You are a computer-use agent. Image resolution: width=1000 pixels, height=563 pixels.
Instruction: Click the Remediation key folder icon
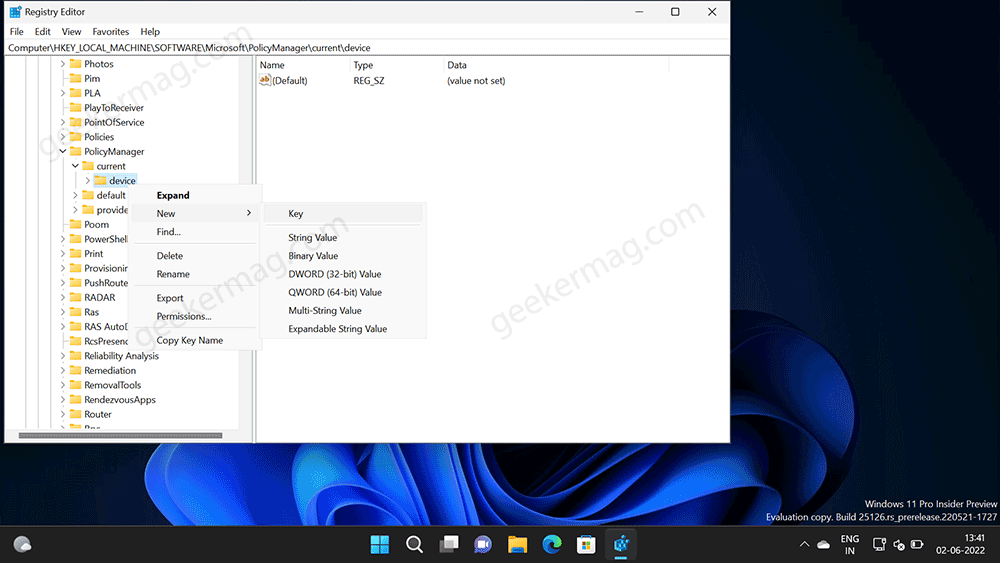tap(75, 370)
